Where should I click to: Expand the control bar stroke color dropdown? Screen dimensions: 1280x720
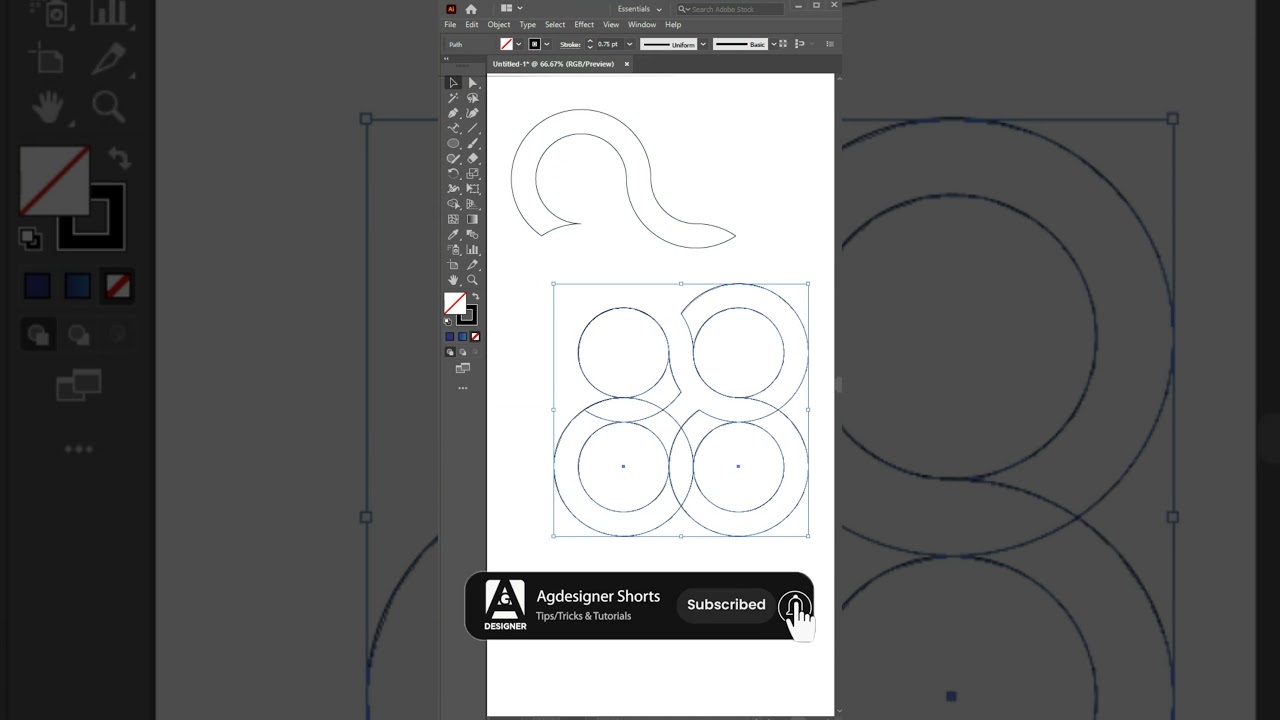point(547,44)
